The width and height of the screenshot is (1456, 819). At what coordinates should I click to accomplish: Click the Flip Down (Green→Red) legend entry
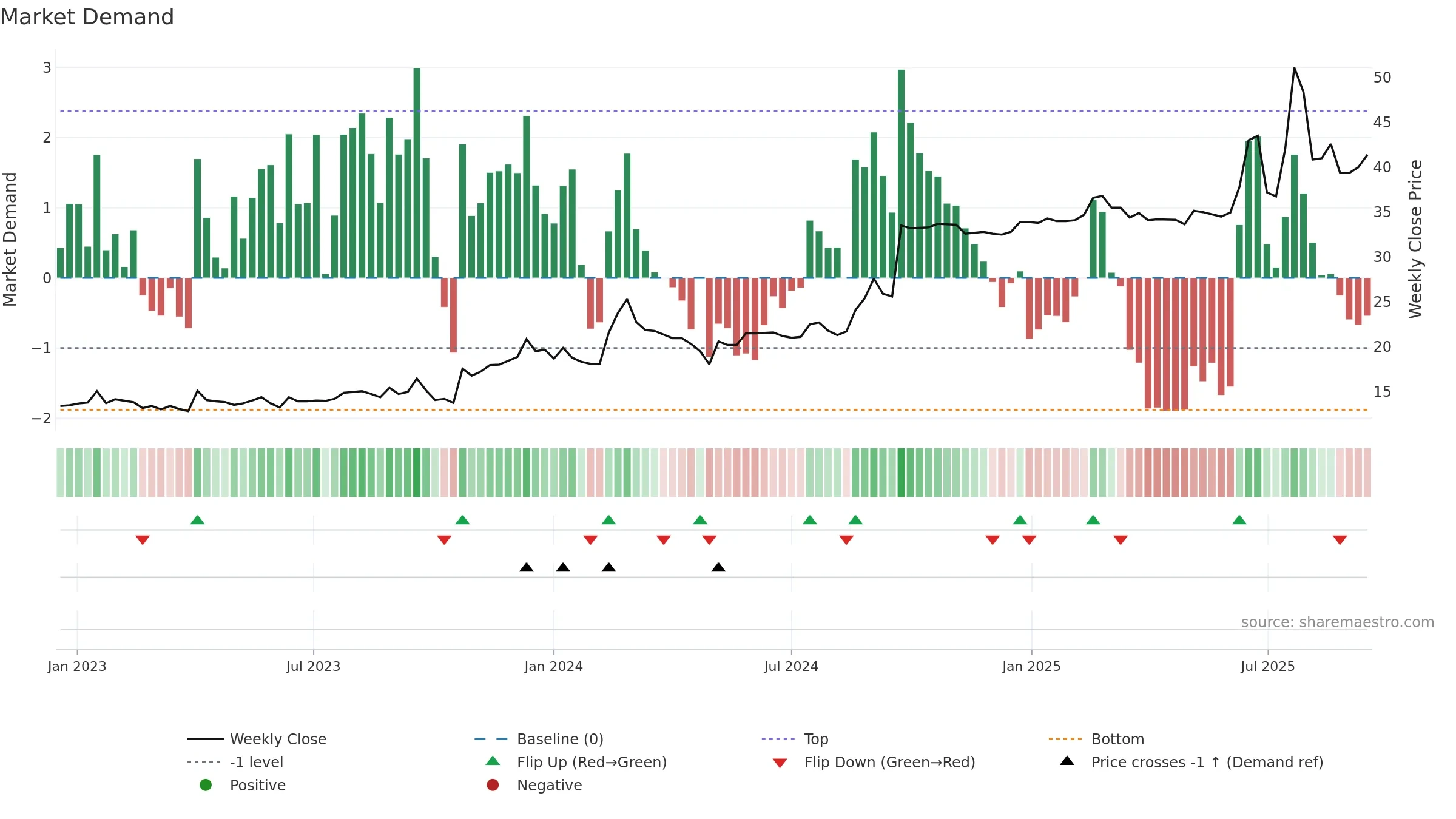pos(874,762)
